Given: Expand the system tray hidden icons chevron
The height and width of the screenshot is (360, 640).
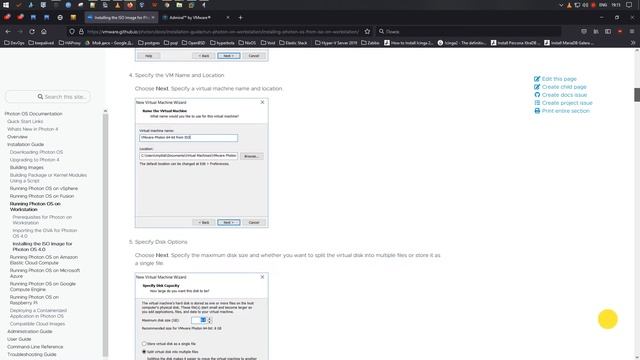Looking at the screenshot, I should [x=561, y=5].
